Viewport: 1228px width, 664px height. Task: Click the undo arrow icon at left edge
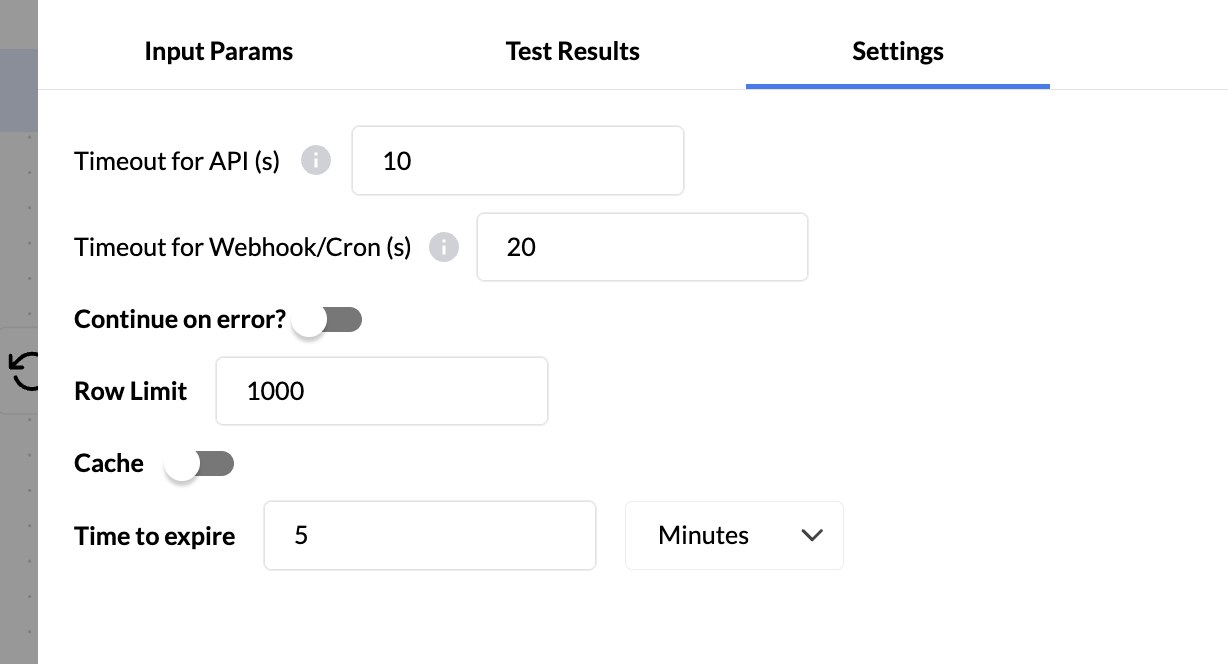pyautogui.click(x=24, y=371)
